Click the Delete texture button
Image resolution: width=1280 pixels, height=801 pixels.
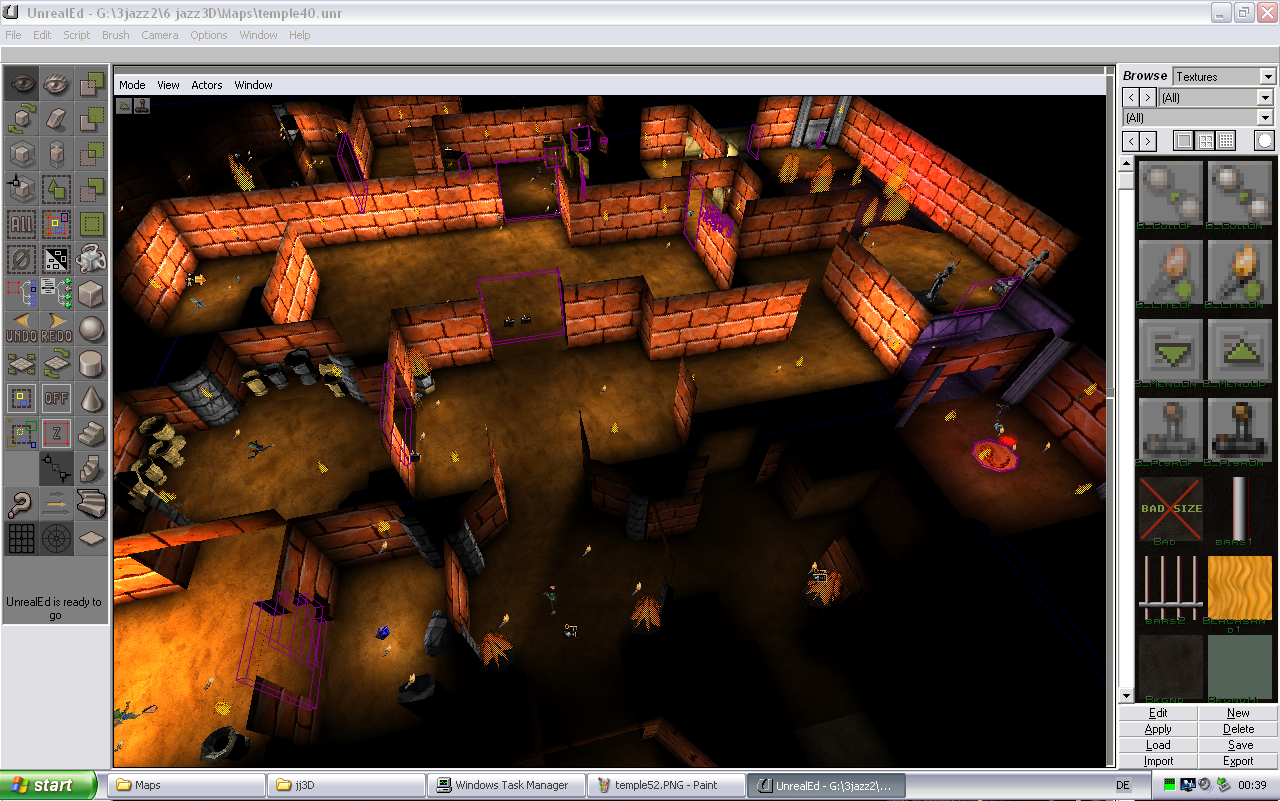(x=1238, y=729)
